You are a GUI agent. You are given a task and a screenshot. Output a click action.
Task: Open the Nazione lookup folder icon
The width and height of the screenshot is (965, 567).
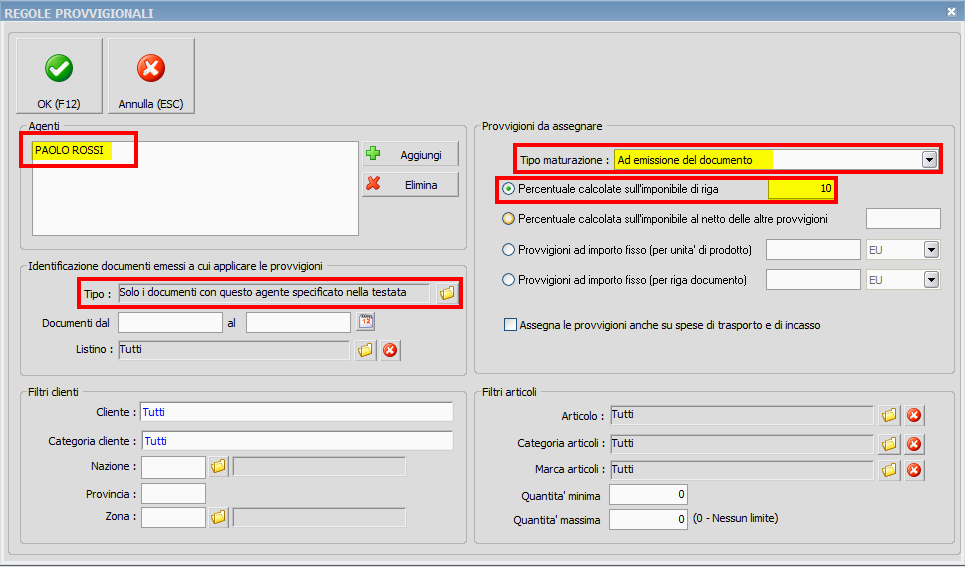[218, 466]
